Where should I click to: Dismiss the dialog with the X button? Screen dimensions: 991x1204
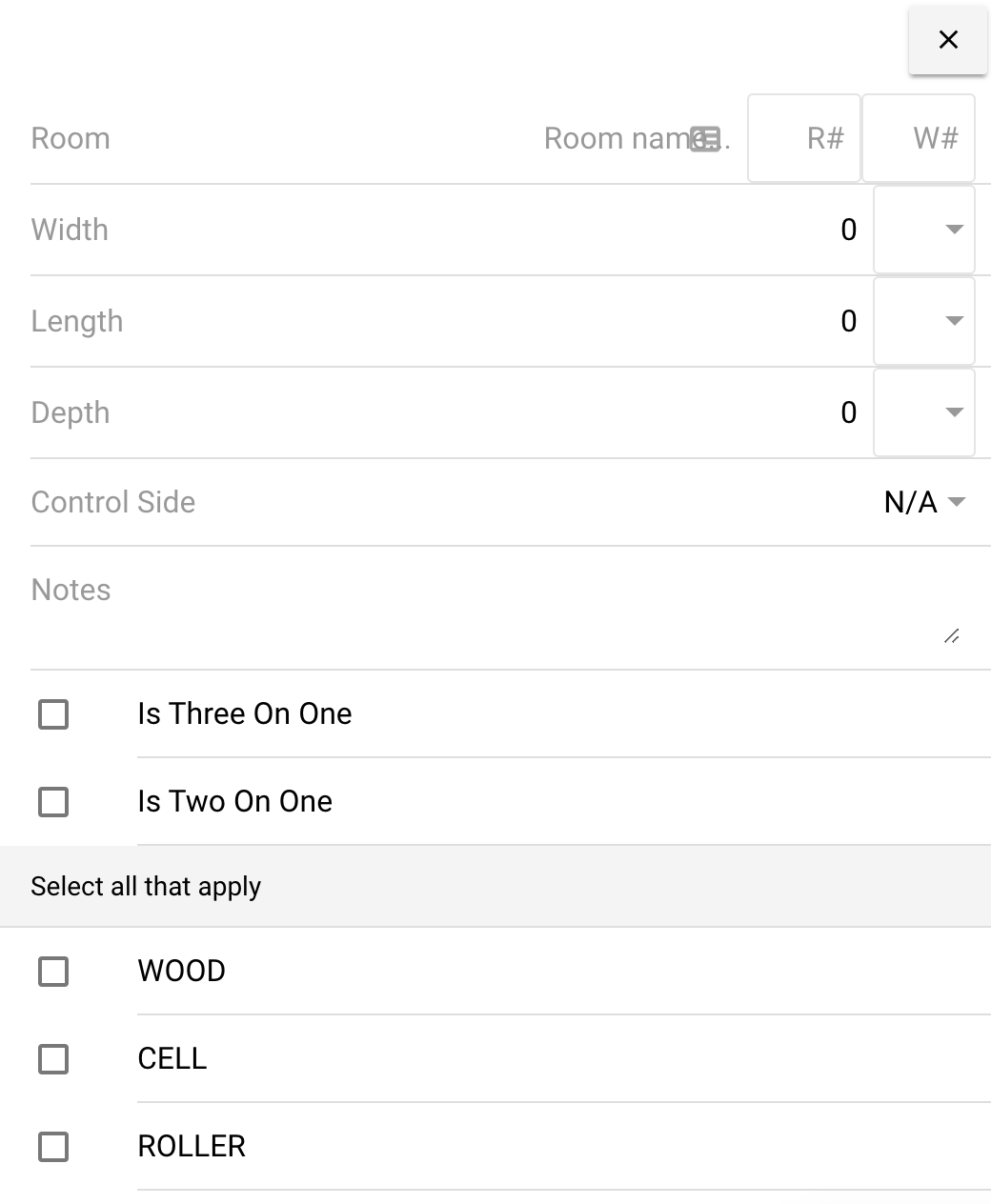pyautogui.click(x=948, y=40)
